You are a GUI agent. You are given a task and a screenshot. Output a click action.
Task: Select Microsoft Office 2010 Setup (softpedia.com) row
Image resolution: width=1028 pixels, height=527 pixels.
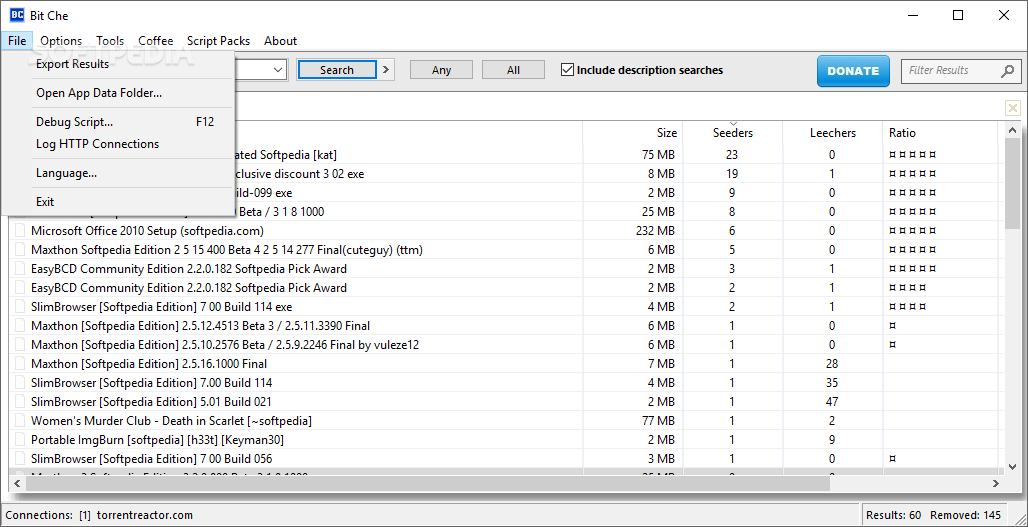pos(505,231)
